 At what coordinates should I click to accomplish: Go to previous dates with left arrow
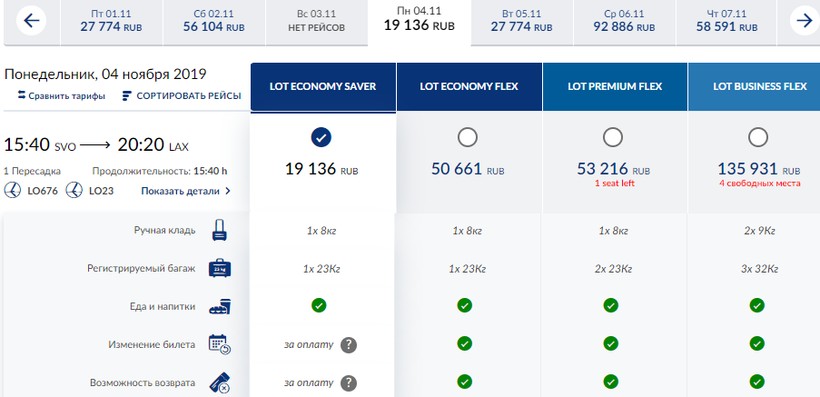coord(31,20)
